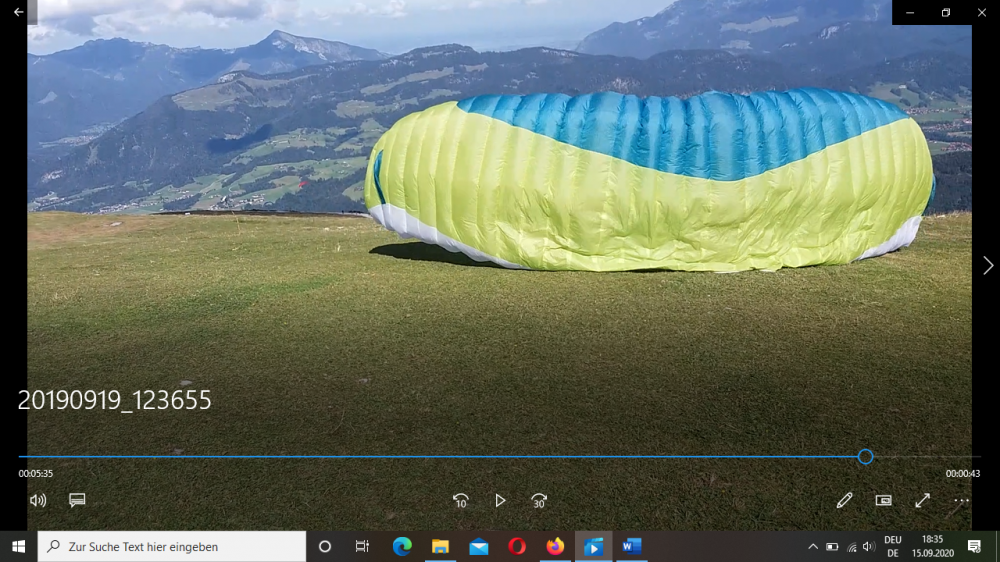Open the notification action center
1000x562 pixels.
pyautogui.click(x=974, y=547)
